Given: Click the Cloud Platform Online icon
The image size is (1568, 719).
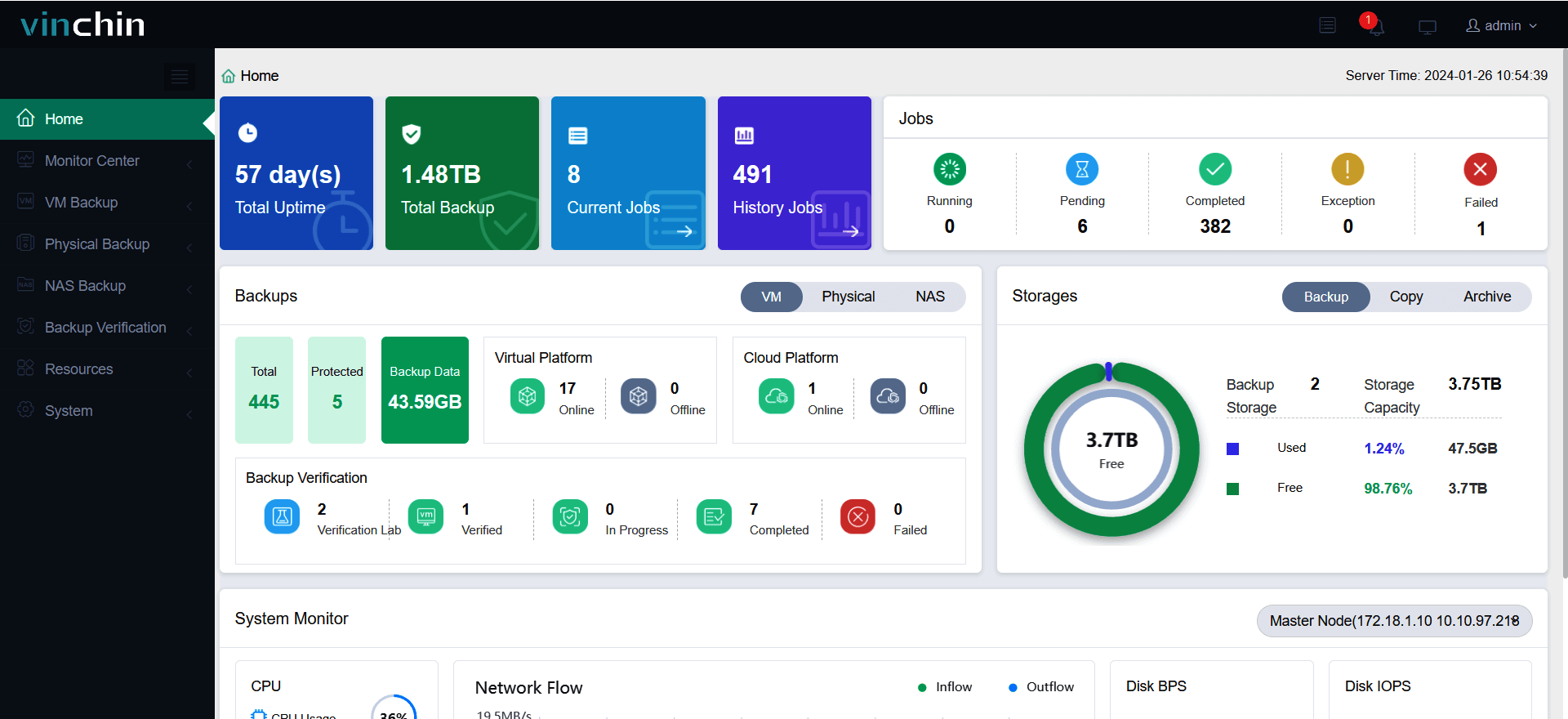Looking at the screenshot, I should tap(777, 396).
